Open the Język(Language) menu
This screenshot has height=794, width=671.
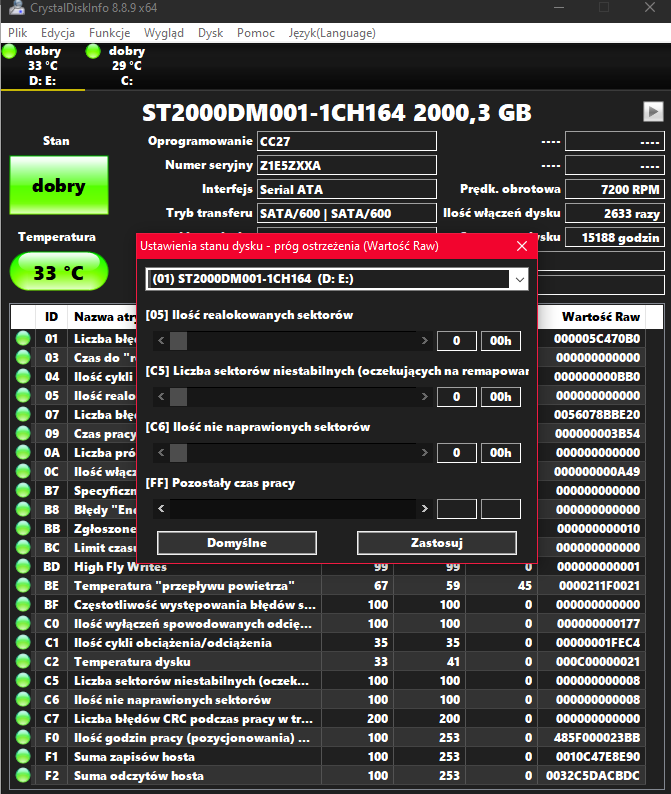tap(332, 33)
